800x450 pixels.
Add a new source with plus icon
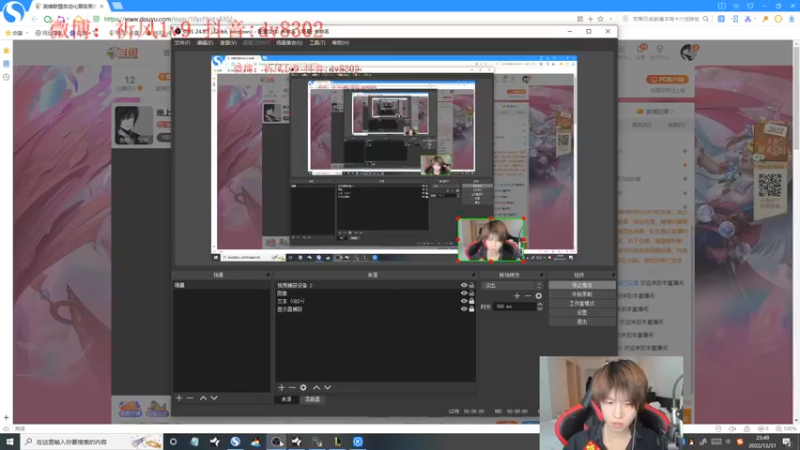click(281, 388)
